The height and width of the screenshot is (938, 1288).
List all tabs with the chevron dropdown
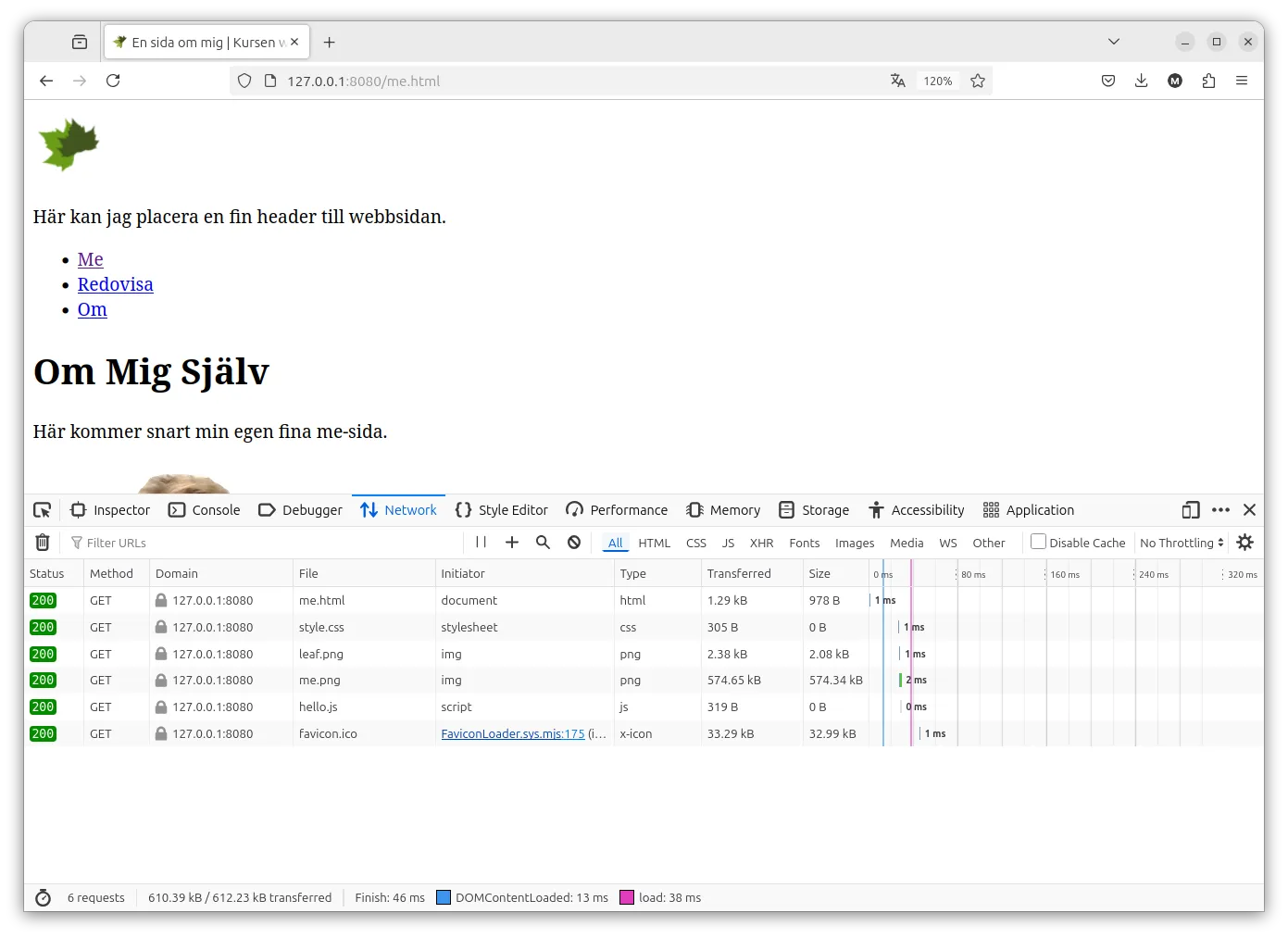[x=1114, y=42]
